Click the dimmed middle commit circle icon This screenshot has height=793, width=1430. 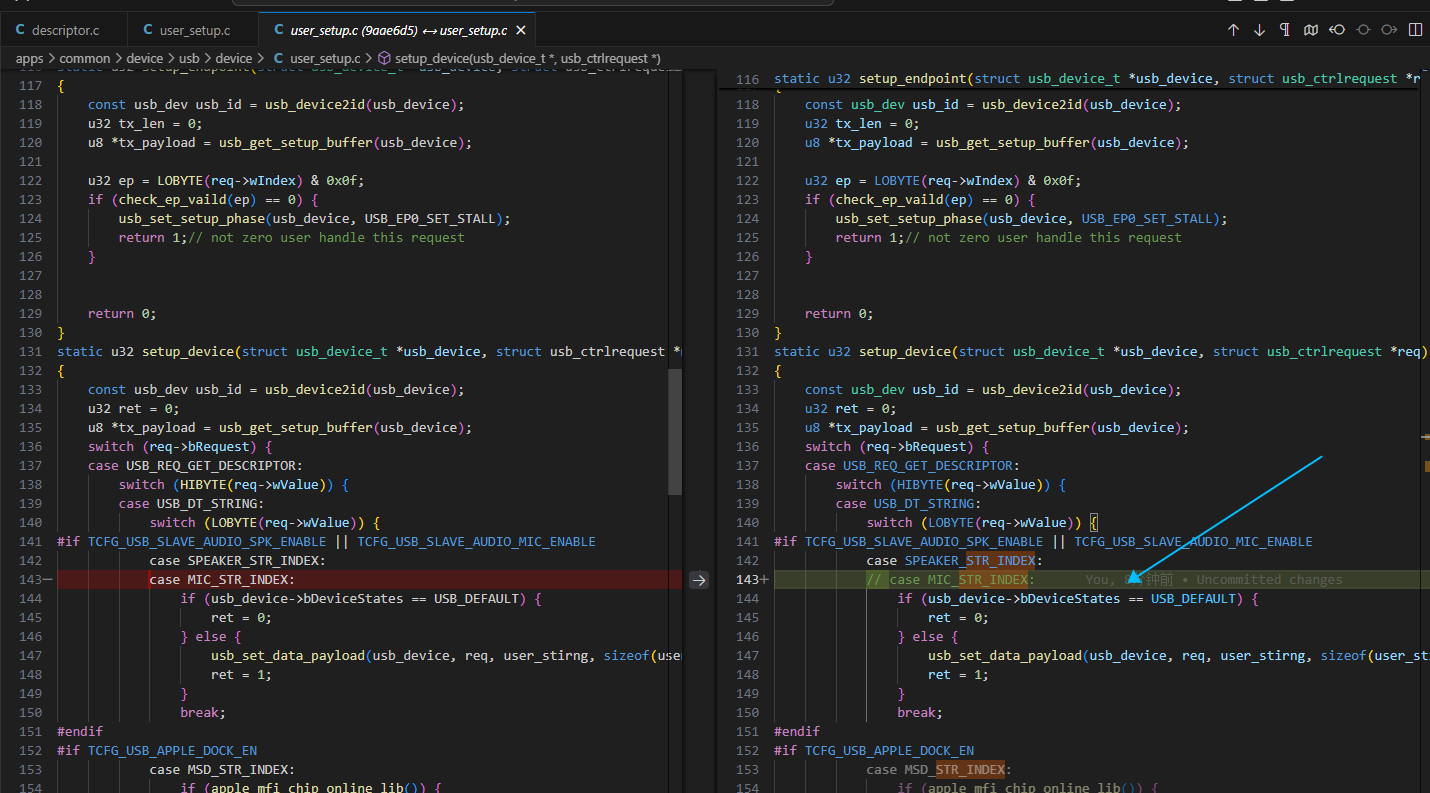click(x=1363, y=30)
